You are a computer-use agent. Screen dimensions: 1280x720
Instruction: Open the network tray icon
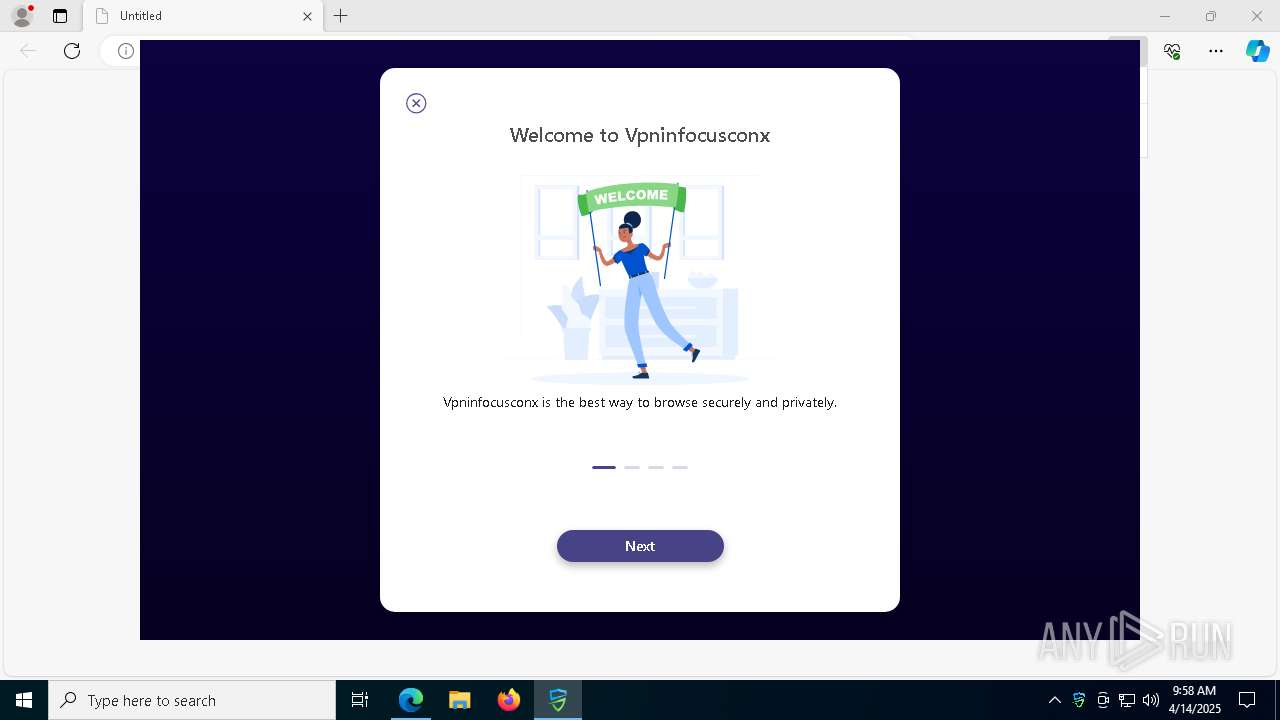coord(1127,700)
